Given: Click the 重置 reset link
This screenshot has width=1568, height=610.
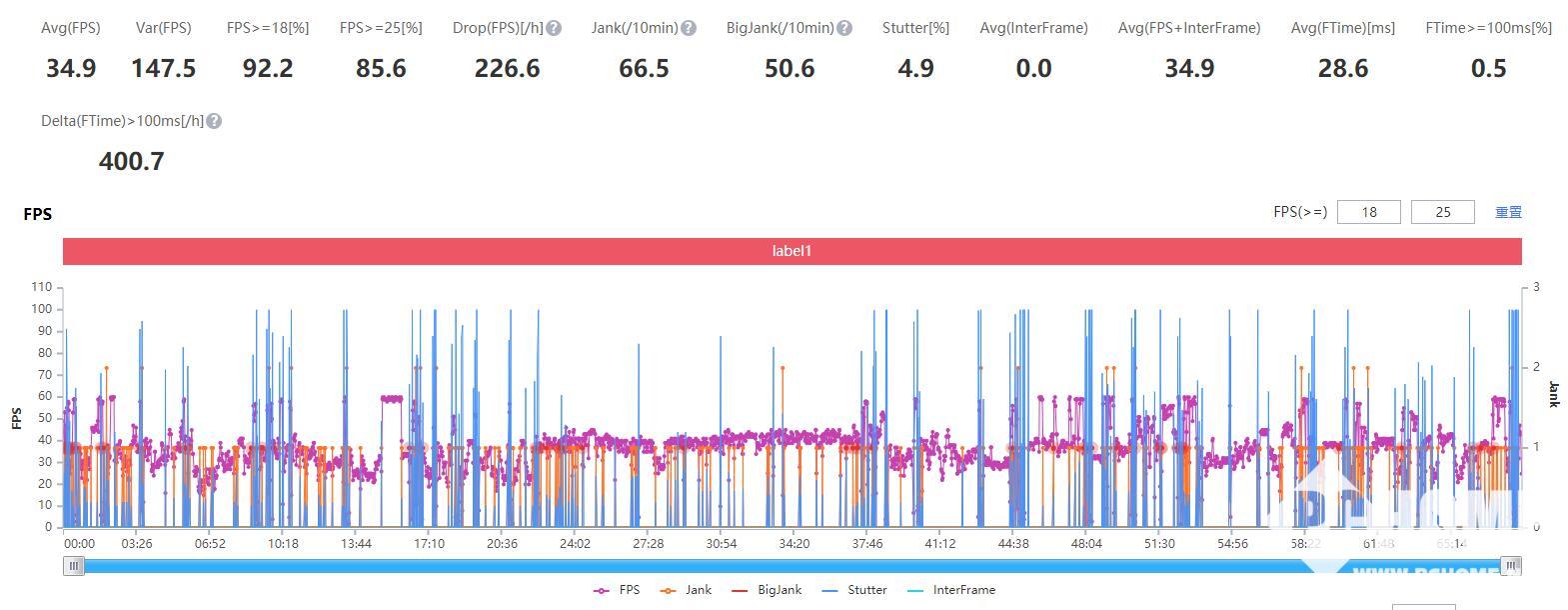Looking at the screenshot, I should (1508, 212).
